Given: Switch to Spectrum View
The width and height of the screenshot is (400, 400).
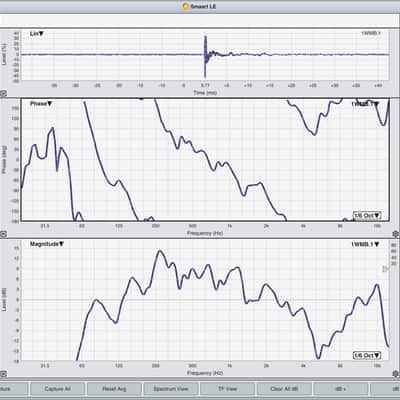Looking at the screenshot, I should click(x=171, y=389).
